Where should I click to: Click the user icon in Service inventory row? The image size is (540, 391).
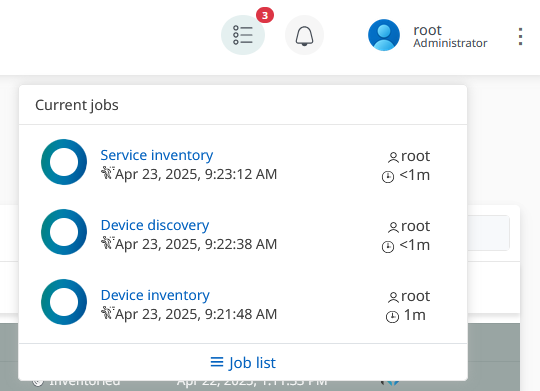393,157
